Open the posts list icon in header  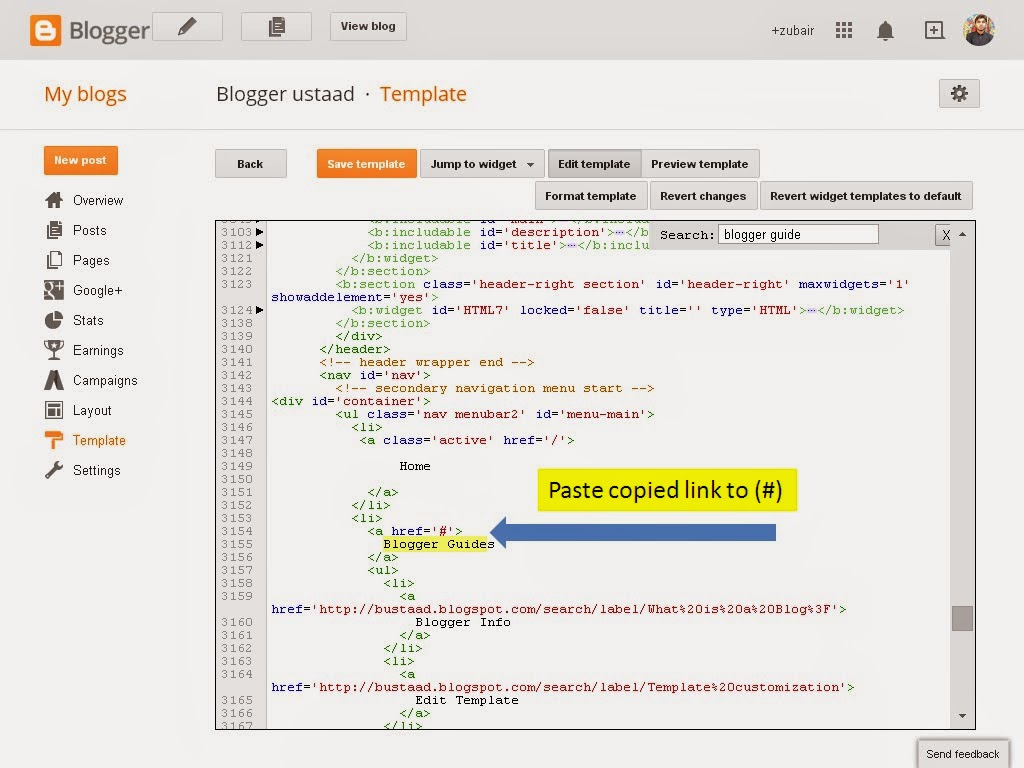276,27
